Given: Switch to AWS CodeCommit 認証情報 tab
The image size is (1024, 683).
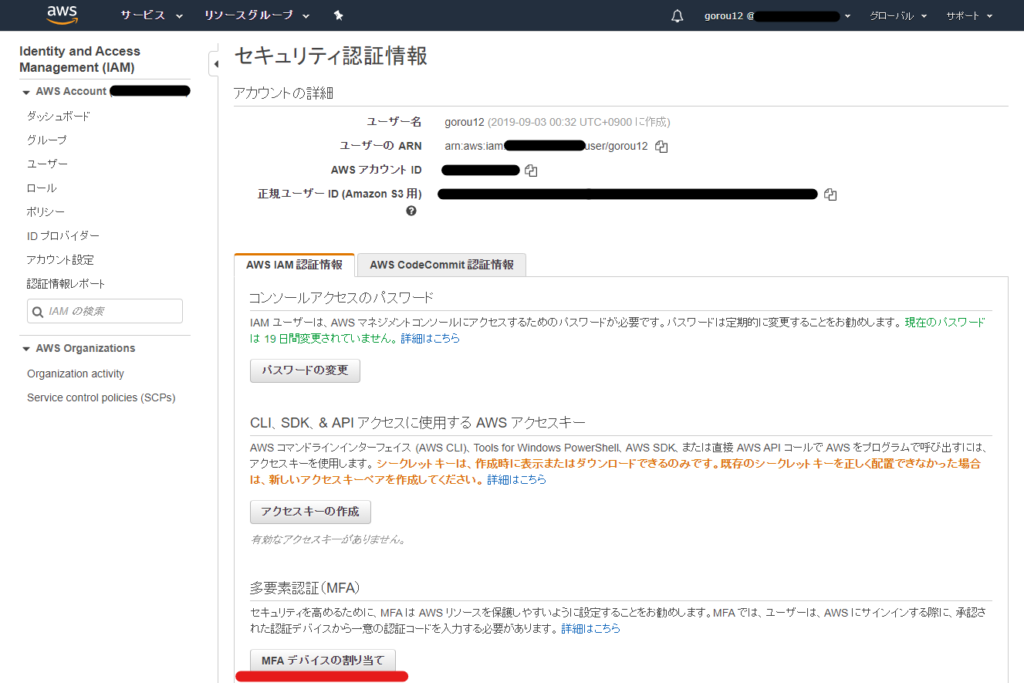Looking at the screenshot, I should (x=441, y=264).
